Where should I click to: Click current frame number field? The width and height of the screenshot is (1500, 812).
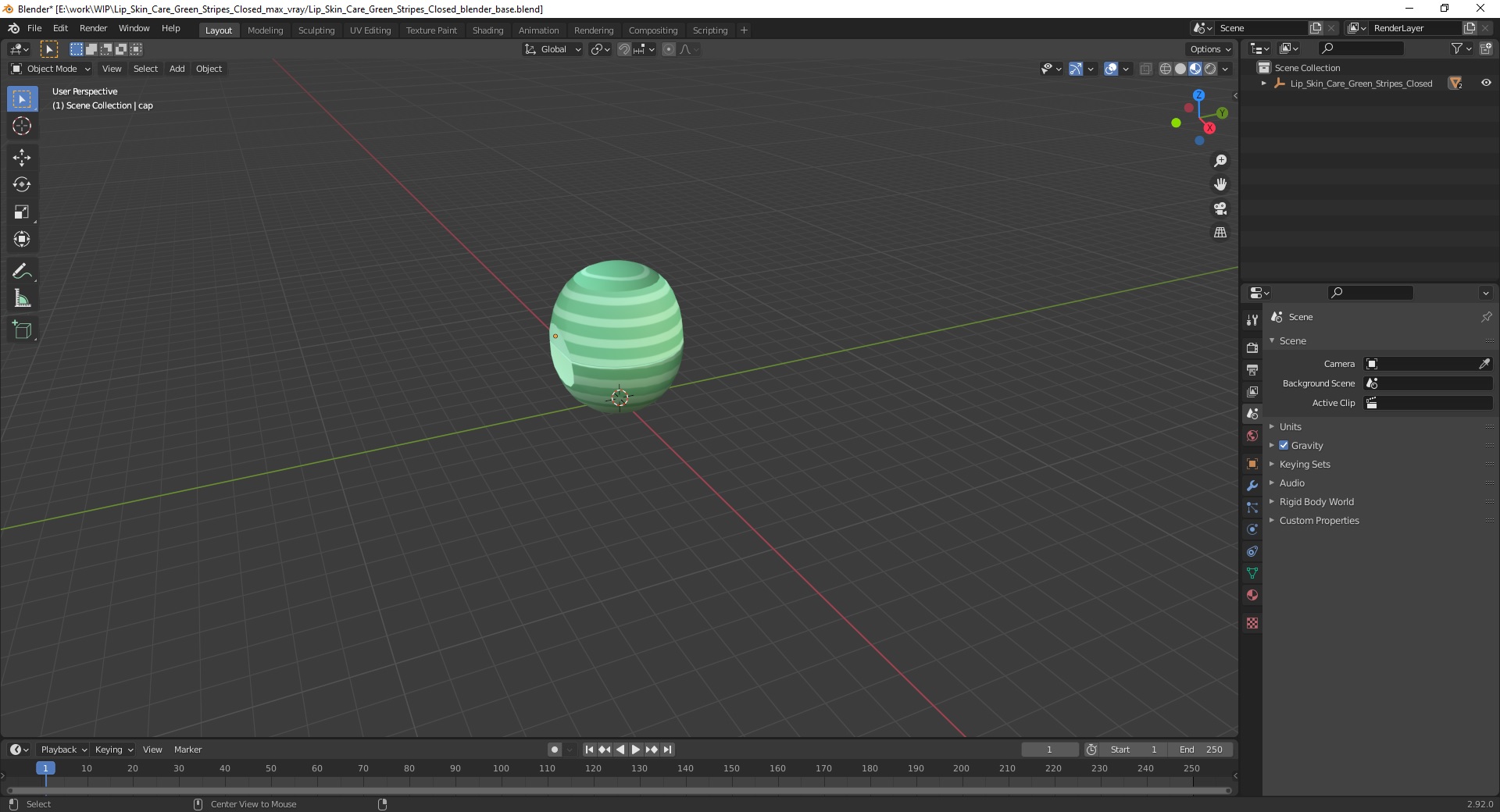click(x=1049, y=750)
